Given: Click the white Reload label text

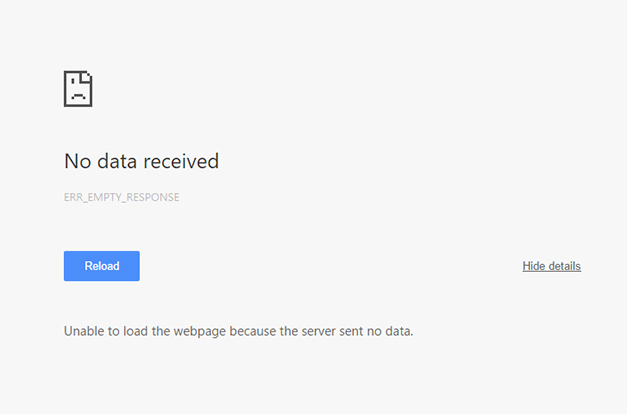Looking at the screenshot, I should [102, 266].
